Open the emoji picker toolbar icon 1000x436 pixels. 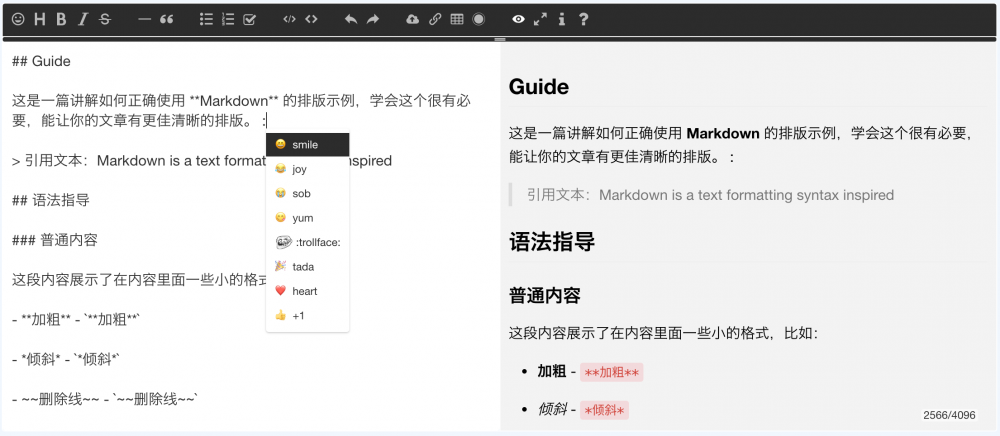click(x=18, y=19)
